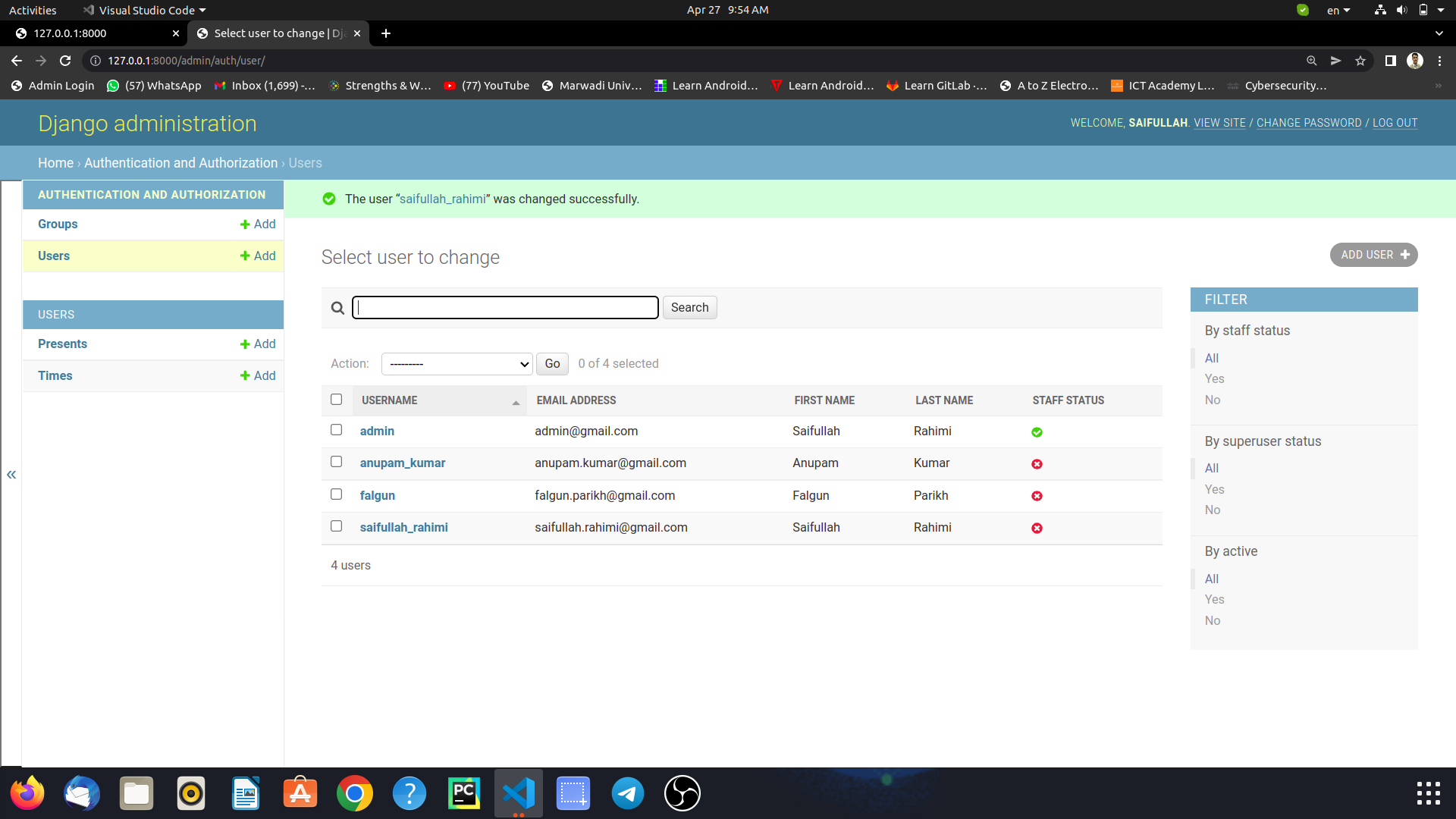
Task: Click Add next to Presents
Action: click(257, 344)
